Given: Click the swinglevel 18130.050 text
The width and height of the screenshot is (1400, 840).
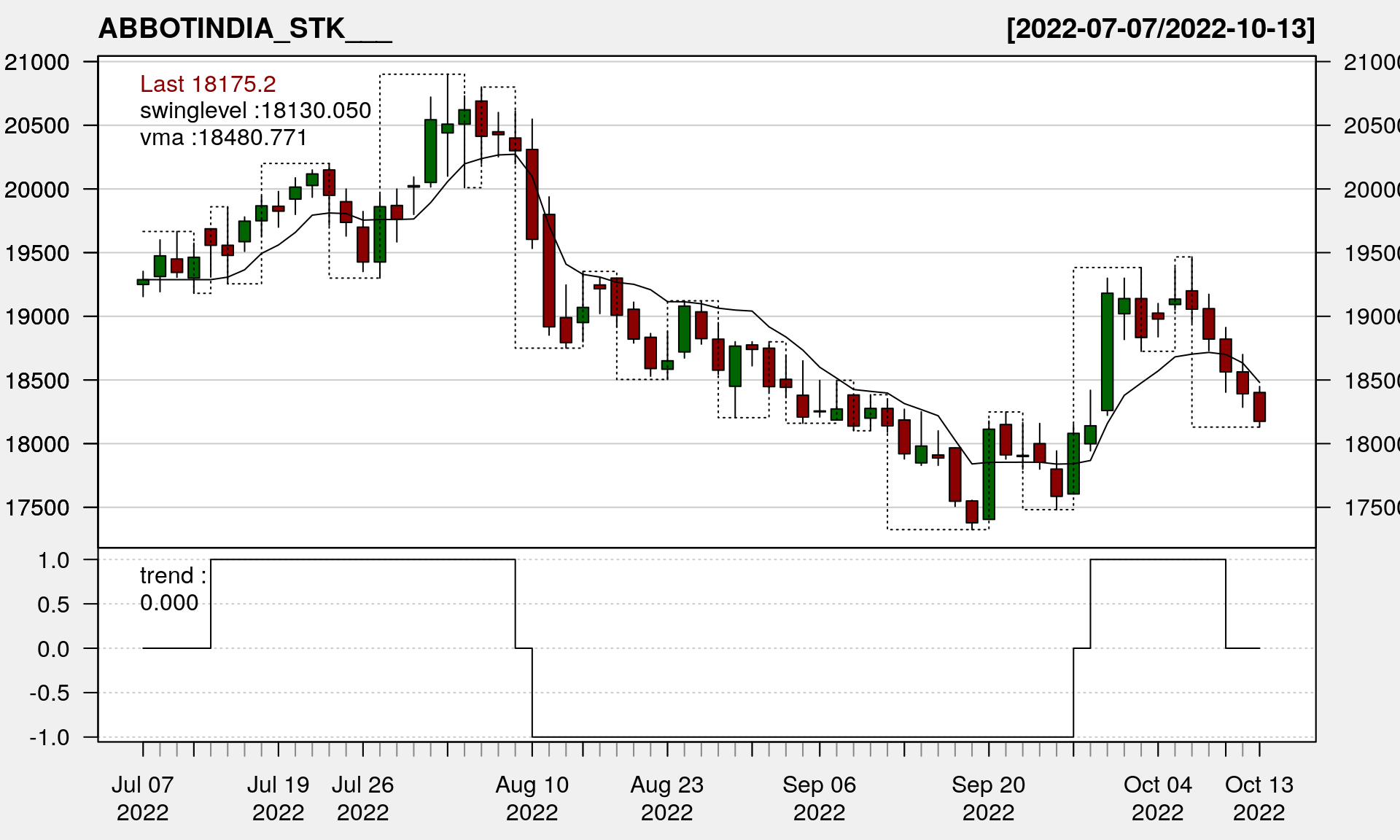Looking at the screenshot, I should [x=255, y=111].
